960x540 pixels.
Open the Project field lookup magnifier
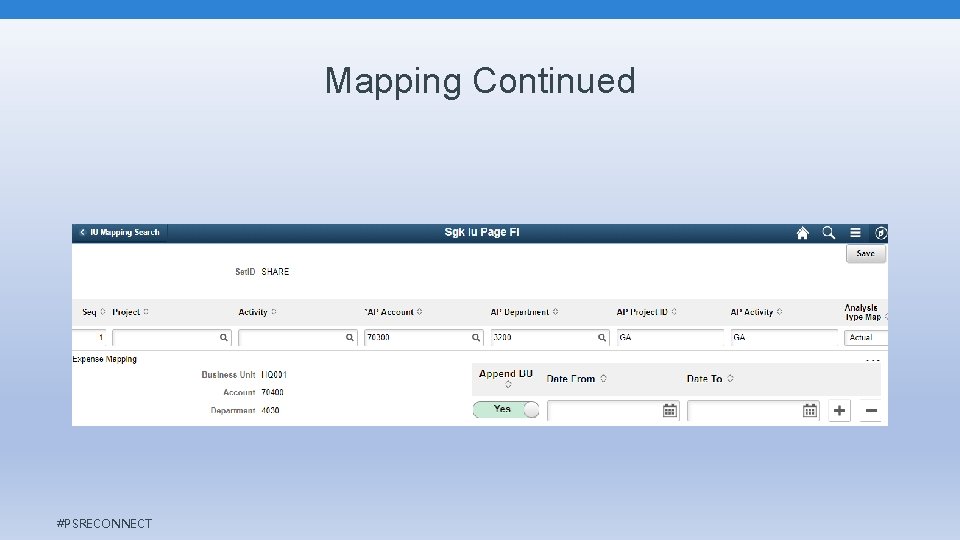223,337
